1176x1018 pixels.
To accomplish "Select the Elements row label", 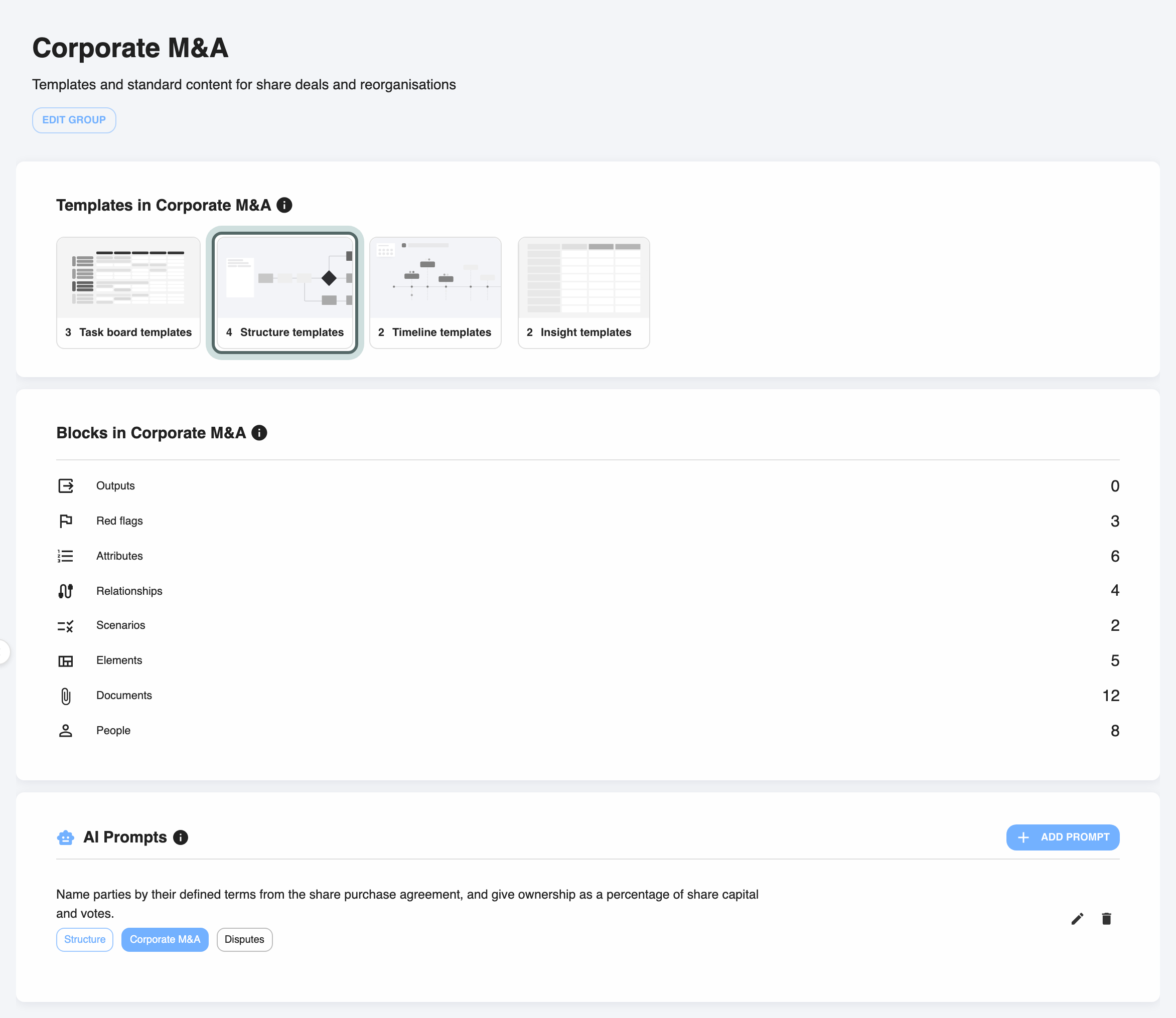I will (x=119, y=660).
